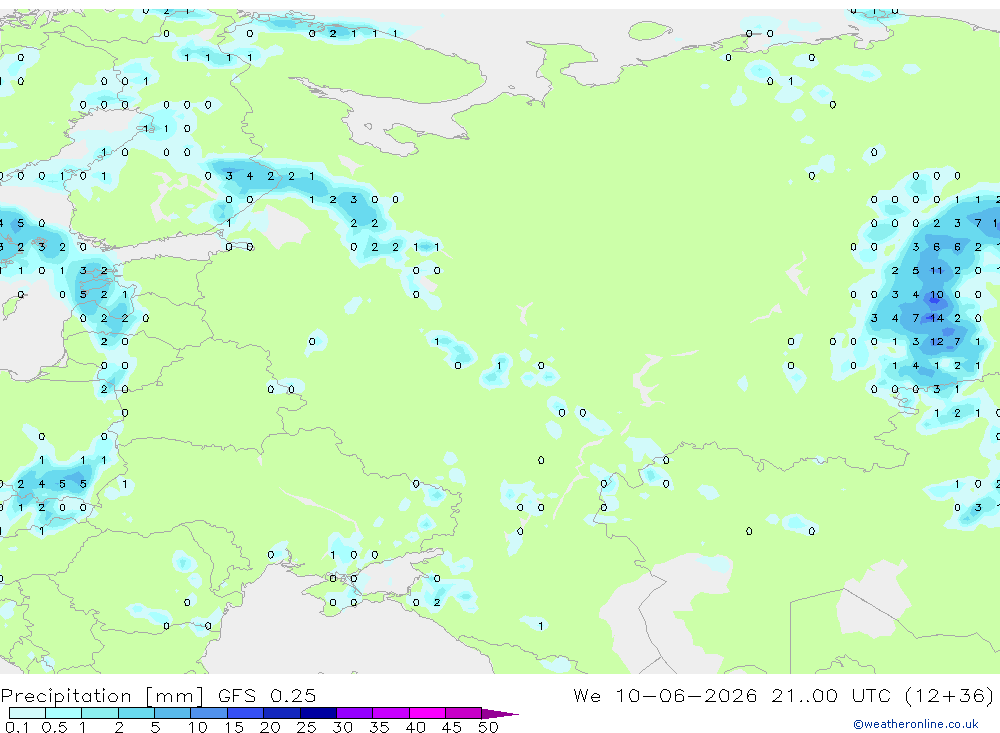Click the 20–25 mm dark navy legend swatch
1000x733 pixels.
coord(282,713)
